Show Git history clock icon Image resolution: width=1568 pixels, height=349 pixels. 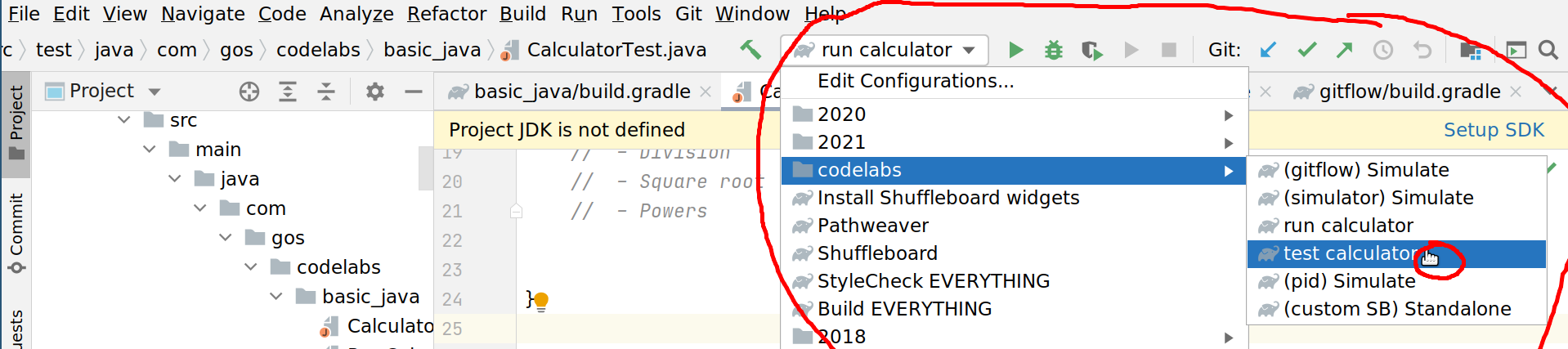coord(1382,50)
